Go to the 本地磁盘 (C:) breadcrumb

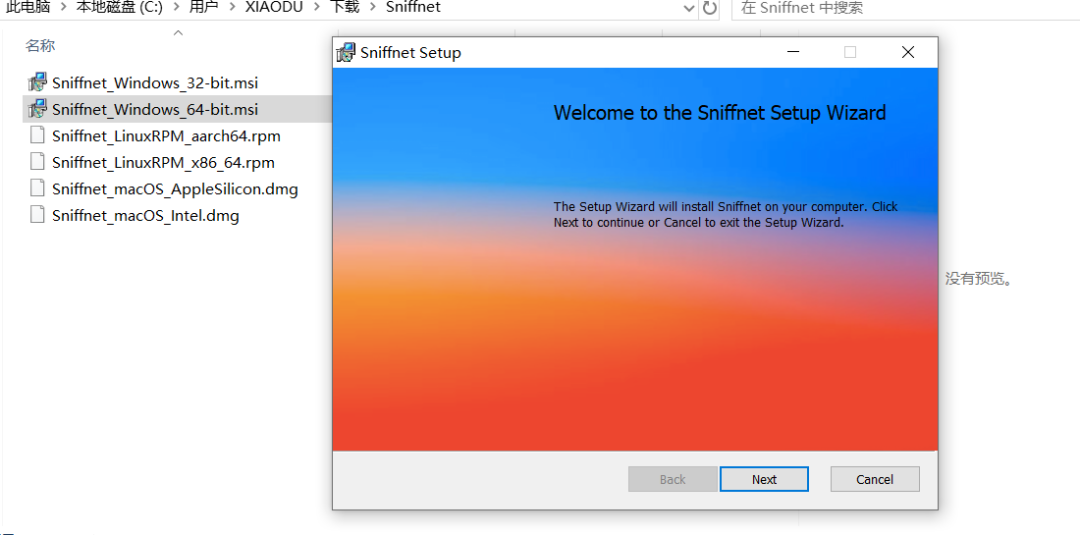(x=119, y=8)
